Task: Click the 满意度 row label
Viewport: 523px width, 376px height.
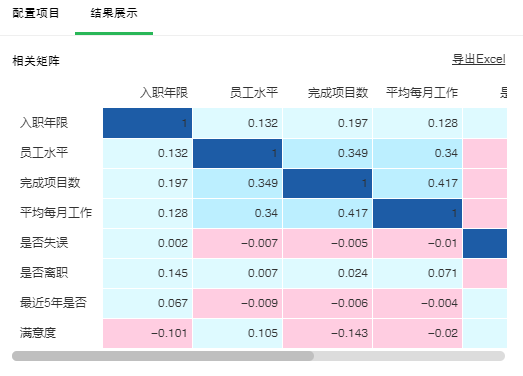Action: point(38,333)
